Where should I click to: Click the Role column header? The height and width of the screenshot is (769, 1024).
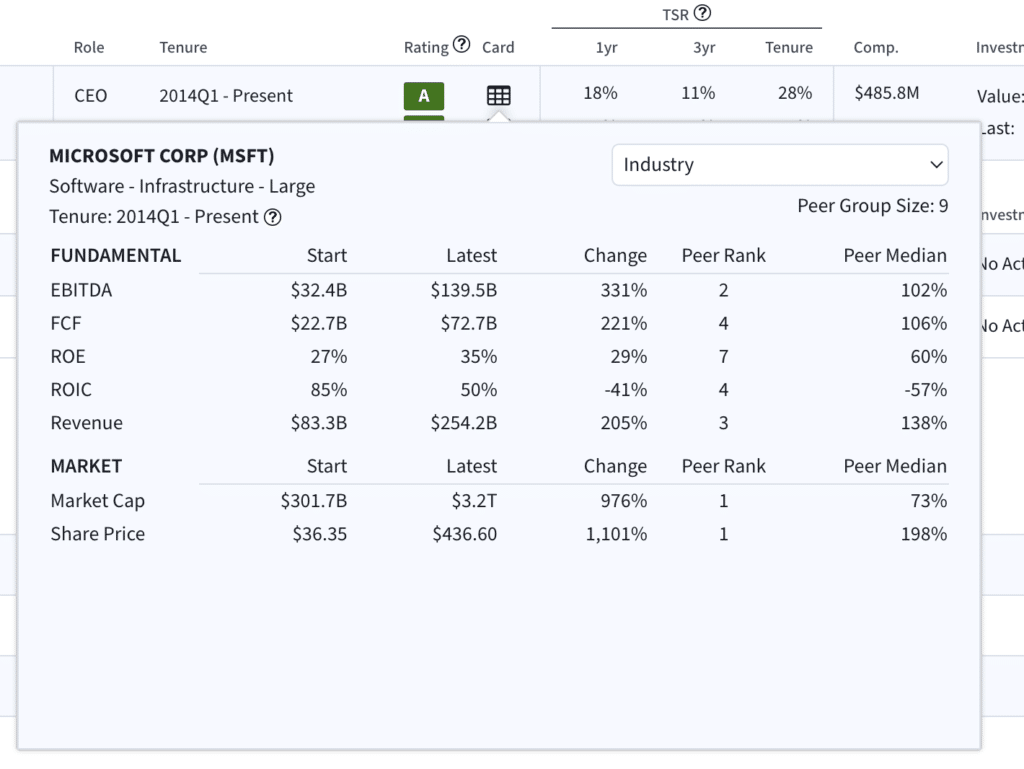[89, 48]
